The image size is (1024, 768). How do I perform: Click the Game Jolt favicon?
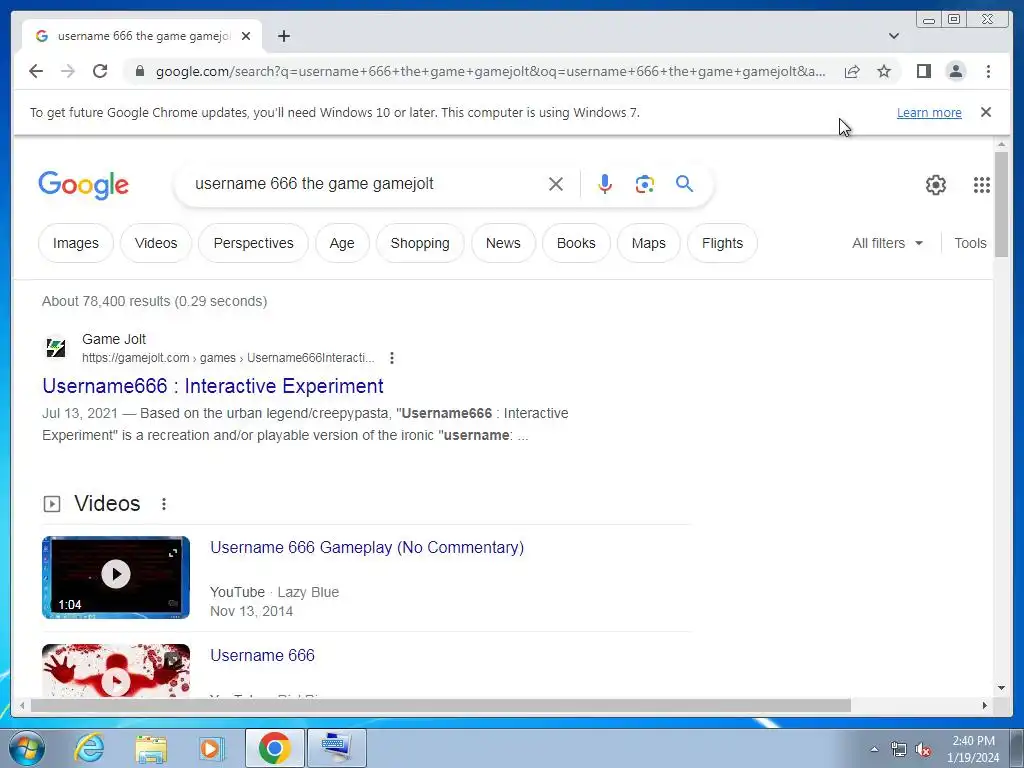pos(56,347)
